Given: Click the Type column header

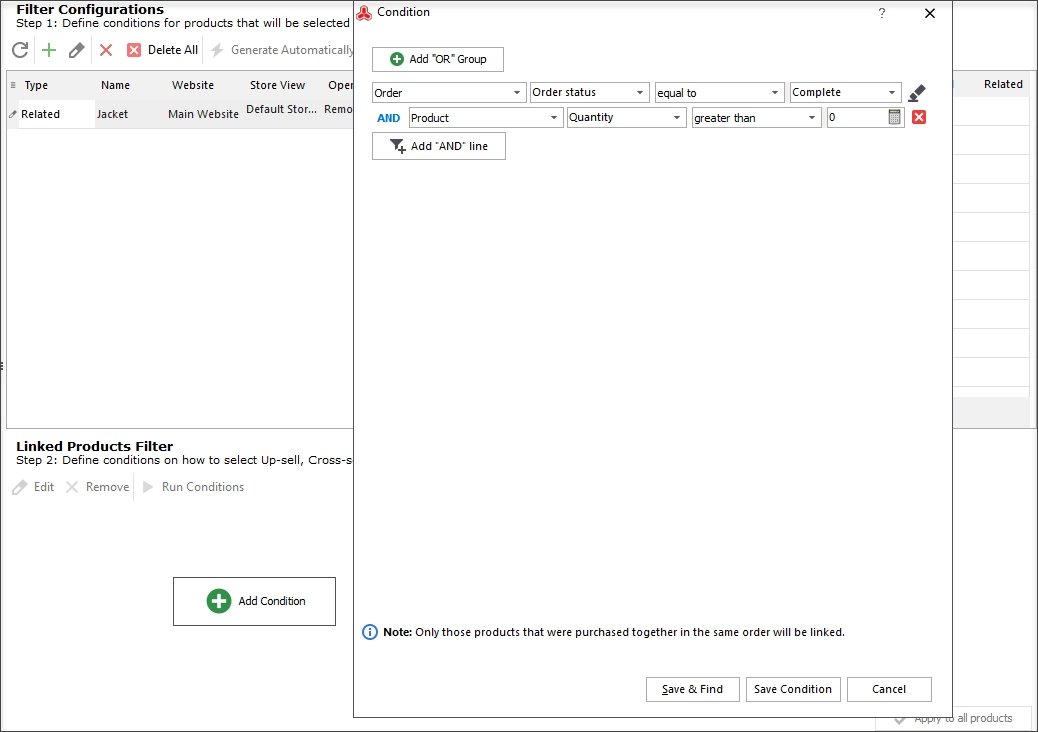Looking at the screenshot, I should pos(36,85).
